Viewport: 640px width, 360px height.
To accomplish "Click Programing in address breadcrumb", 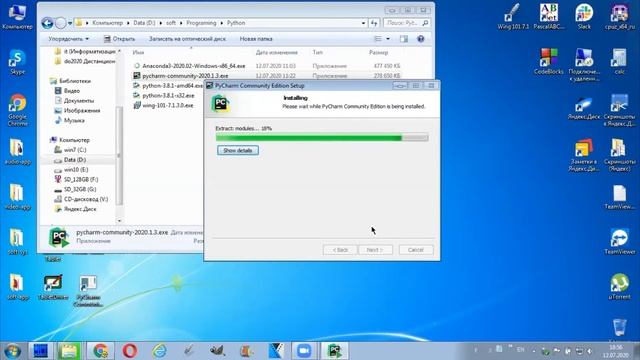I will point(201,23).
